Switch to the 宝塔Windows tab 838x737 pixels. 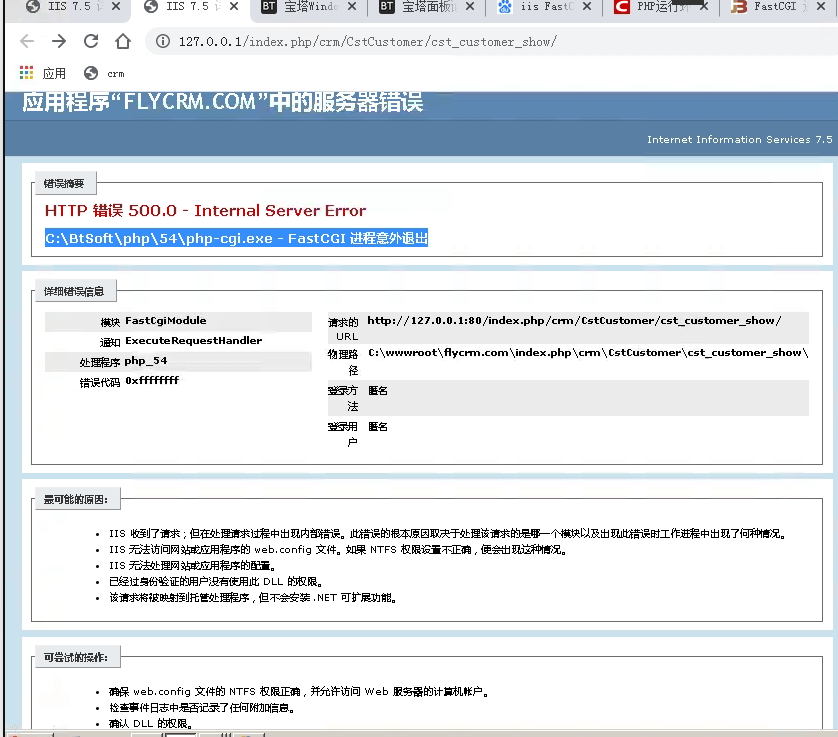coord(310,7)
